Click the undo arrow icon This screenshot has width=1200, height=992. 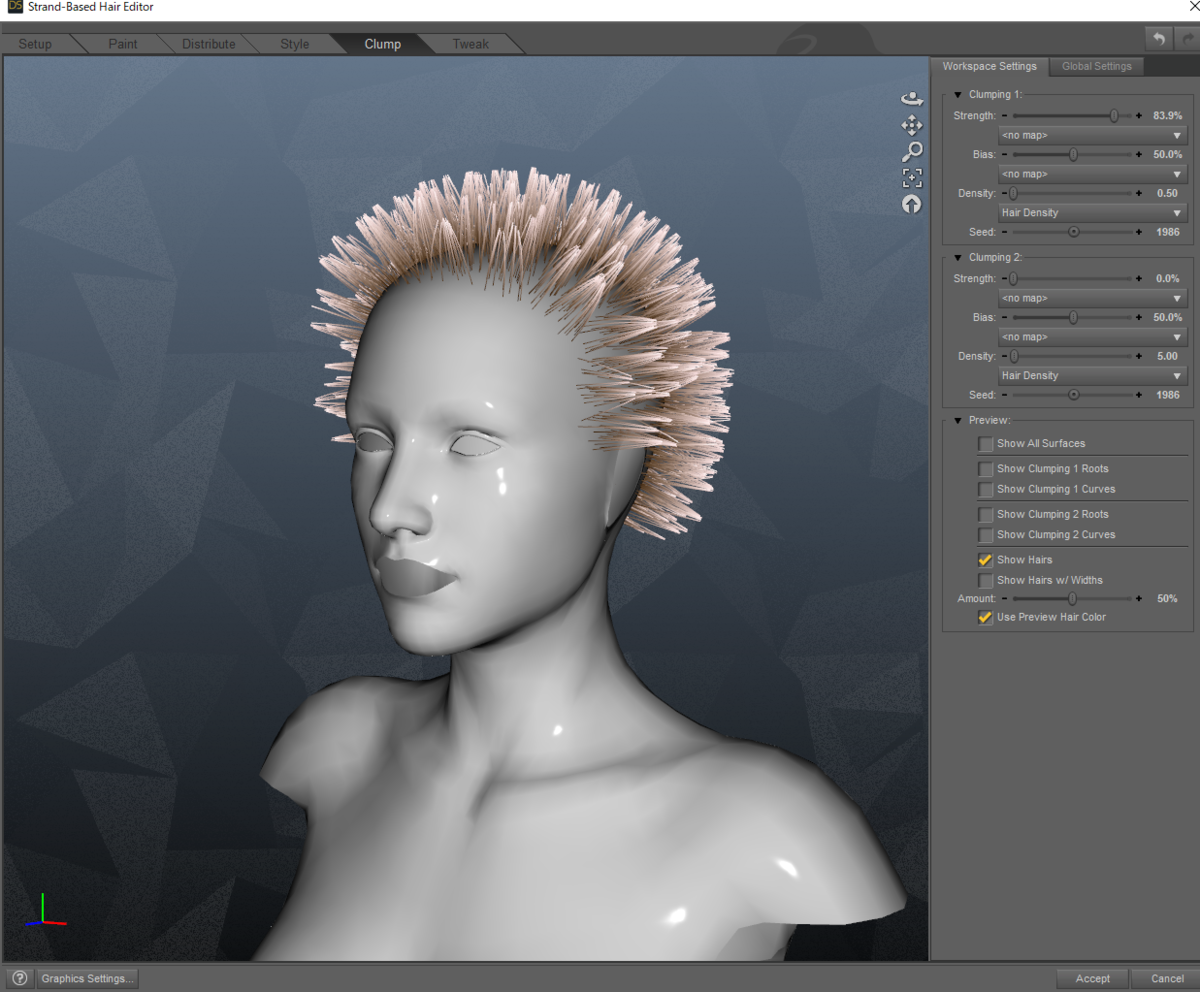coord(1159,37)
